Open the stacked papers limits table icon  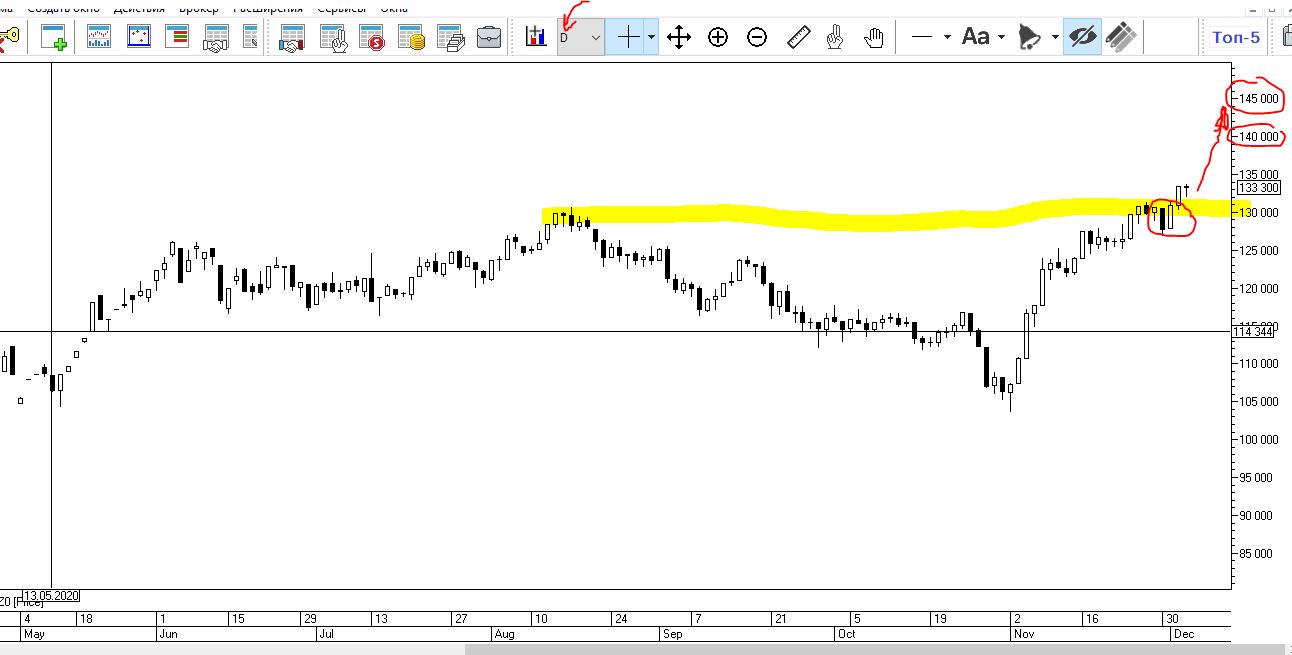(450, 38)
